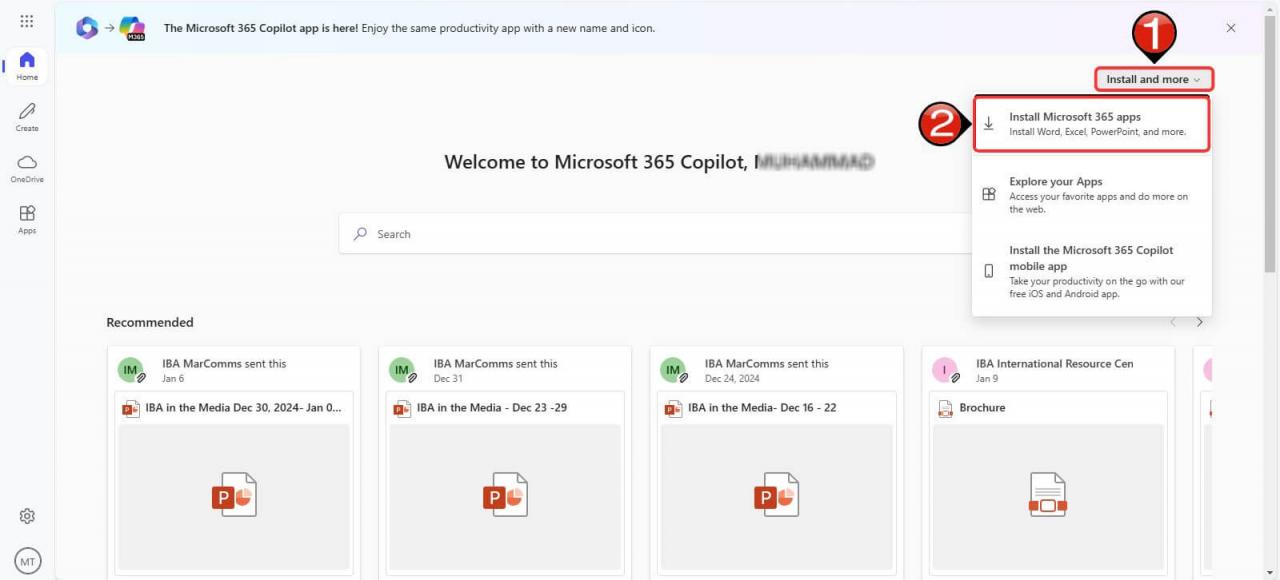Click the Explore your Apps grid icon
The height and width of the screenshot is (580, 1280).
(x=989, y=195)
